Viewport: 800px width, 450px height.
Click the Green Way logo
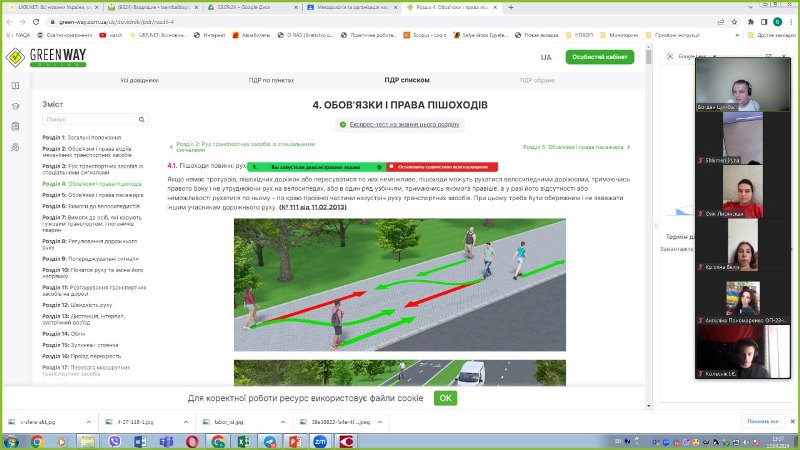coord(46,58)
